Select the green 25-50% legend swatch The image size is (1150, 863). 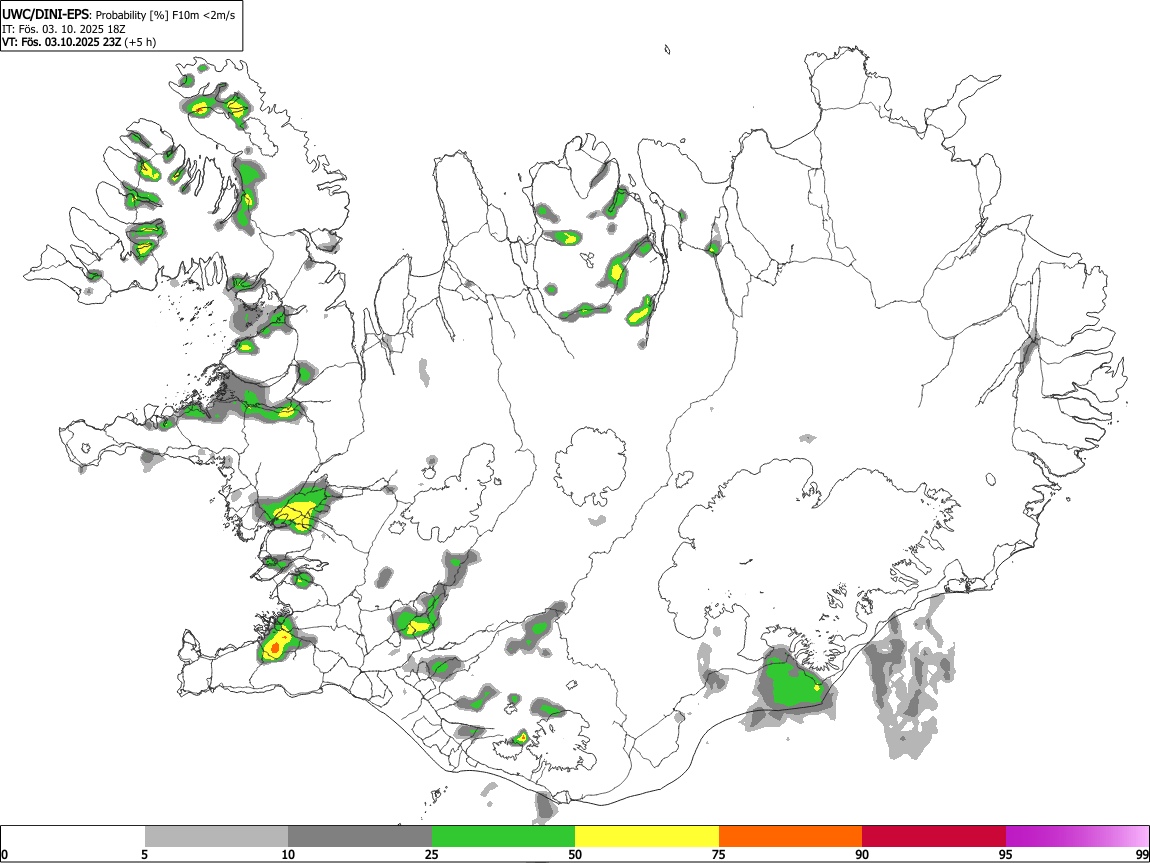click(503, 837)
